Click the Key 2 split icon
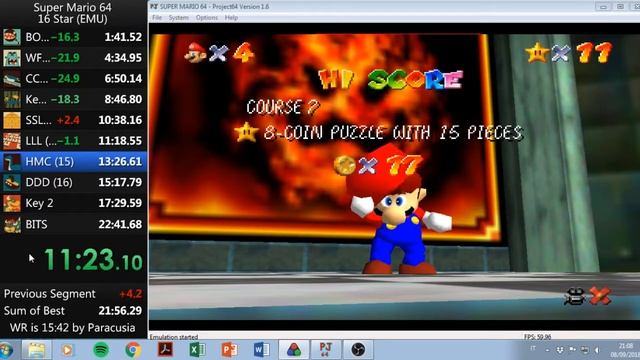The image size is (640, 360). [x=12, y=203]
